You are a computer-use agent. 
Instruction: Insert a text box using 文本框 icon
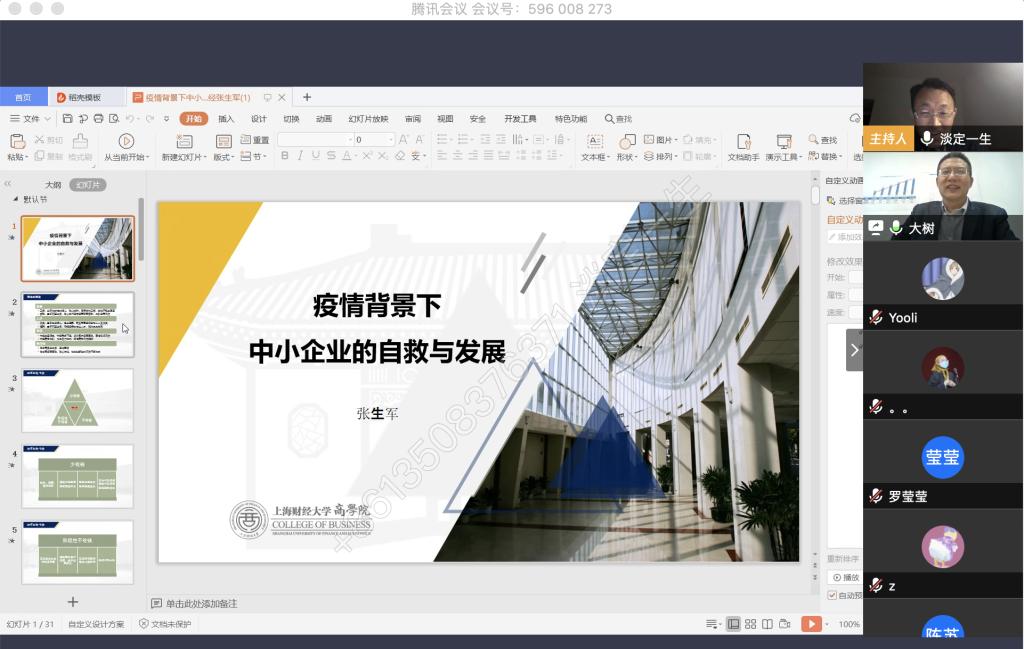(594, 142)
